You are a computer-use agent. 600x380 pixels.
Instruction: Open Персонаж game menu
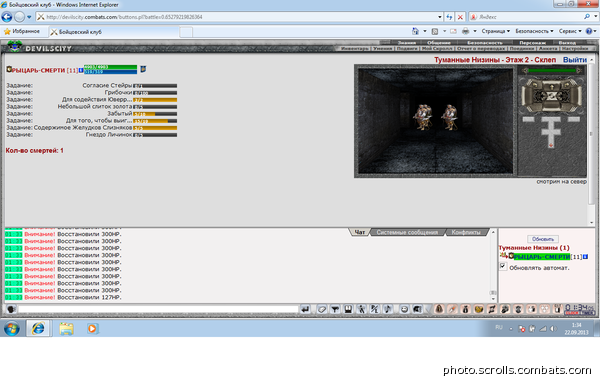[532, 42]
